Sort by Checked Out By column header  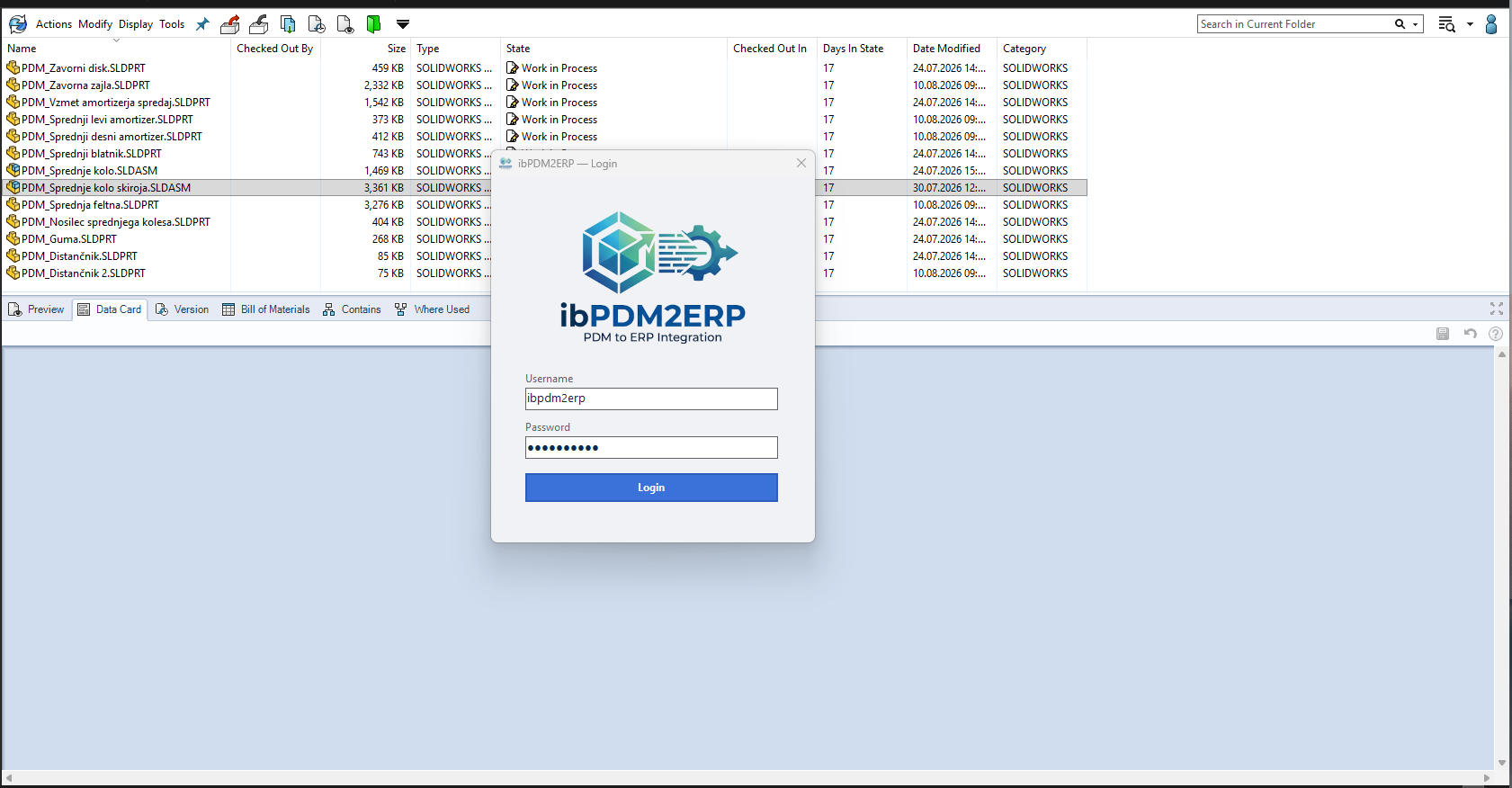pos(275,49)
